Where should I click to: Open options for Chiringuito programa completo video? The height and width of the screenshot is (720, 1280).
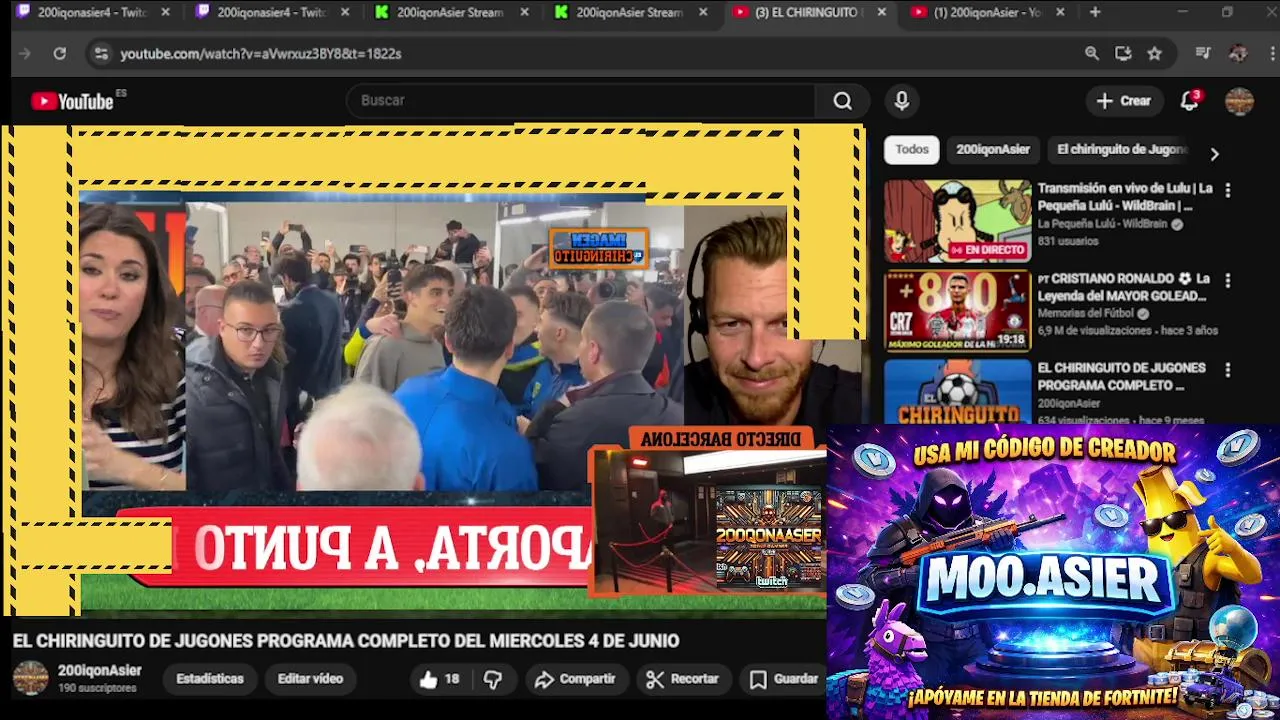tap(1228, 370)
